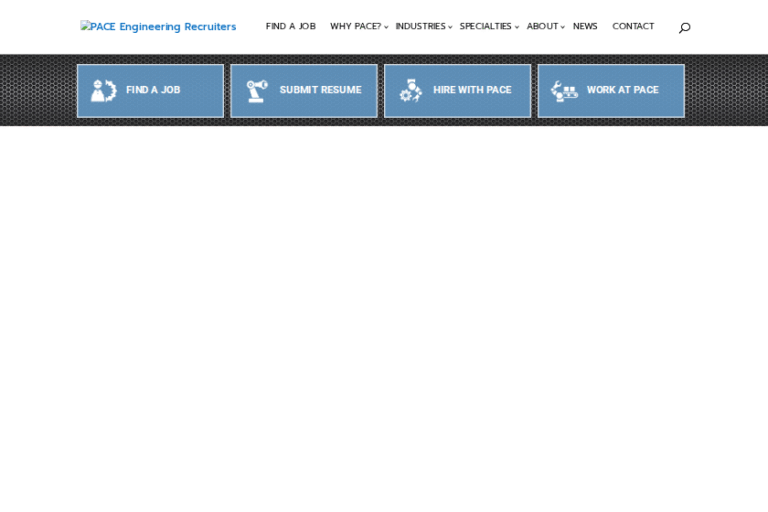This screenshot has height=512, width=768.
Task: Click the PACE Engineering Recruiters logo
Action: (x=159, y=27)
